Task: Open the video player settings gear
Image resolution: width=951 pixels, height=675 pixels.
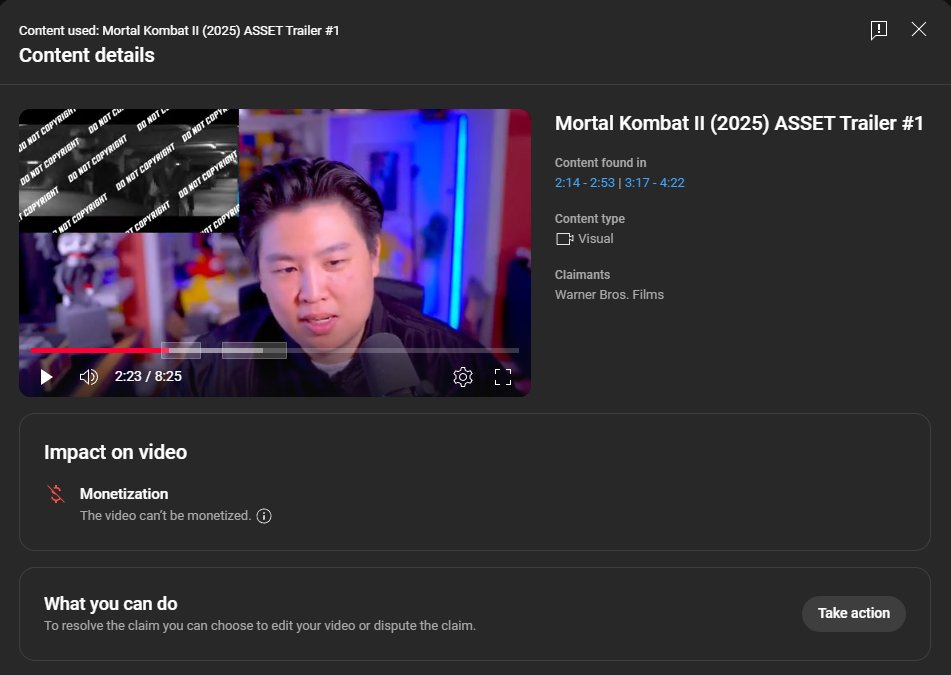Action: 463,377
